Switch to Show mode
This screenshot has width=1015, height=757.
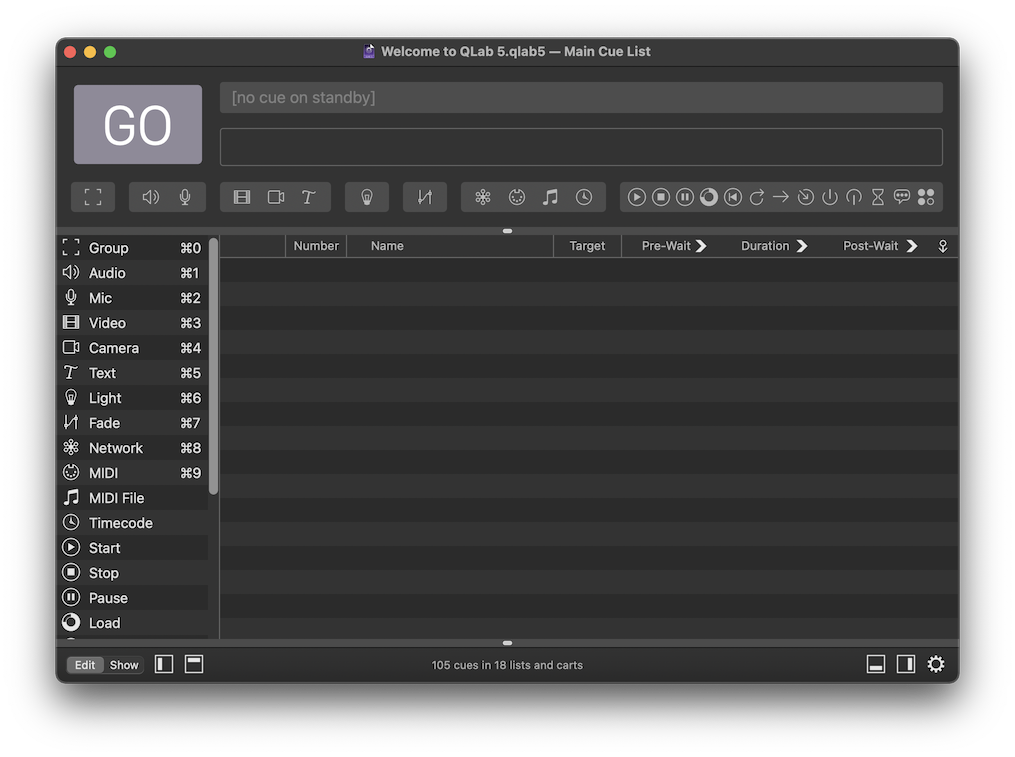point(124,665)
